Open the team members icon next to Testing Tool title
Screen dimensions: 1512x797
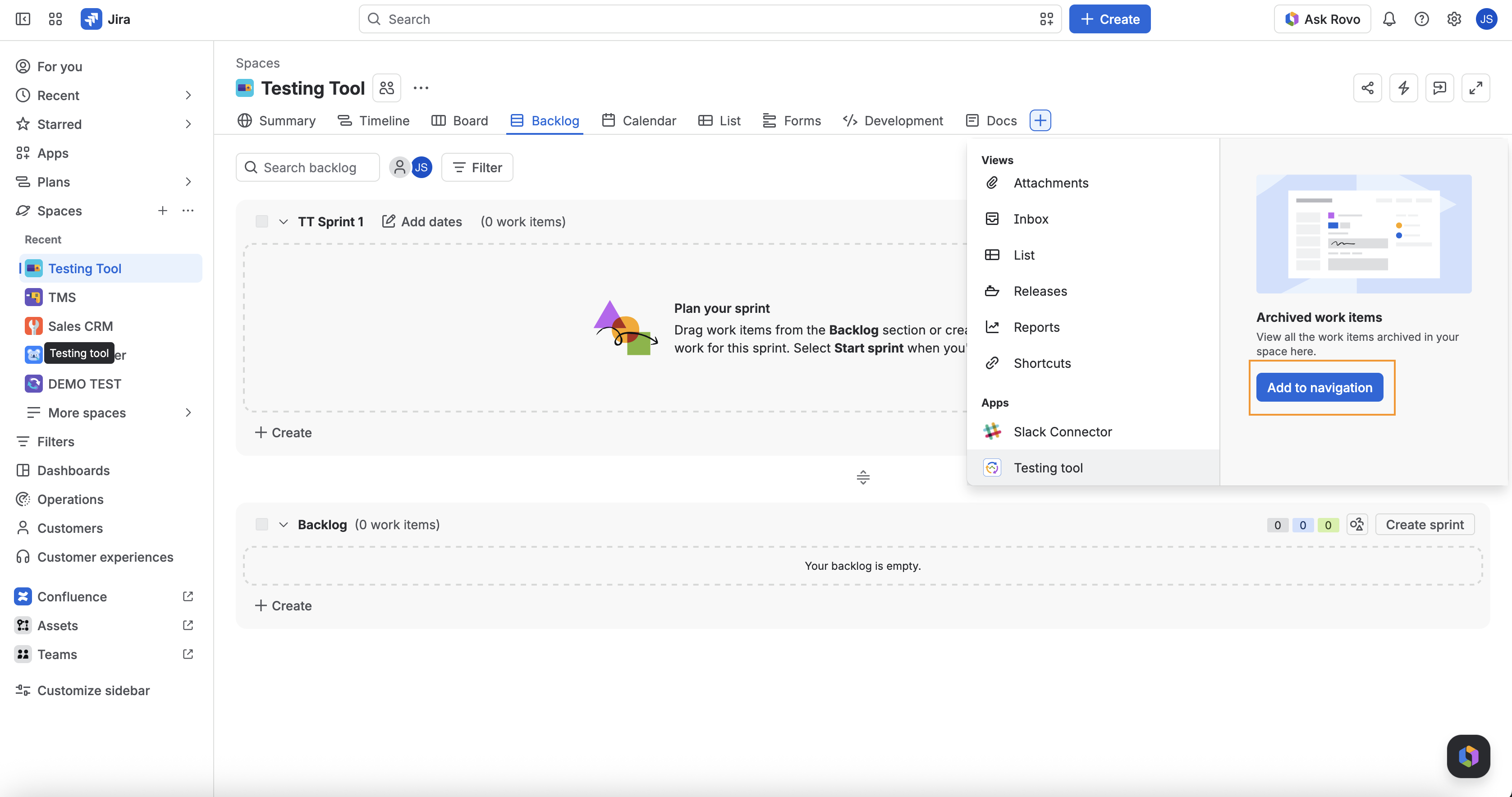point(387,88)
